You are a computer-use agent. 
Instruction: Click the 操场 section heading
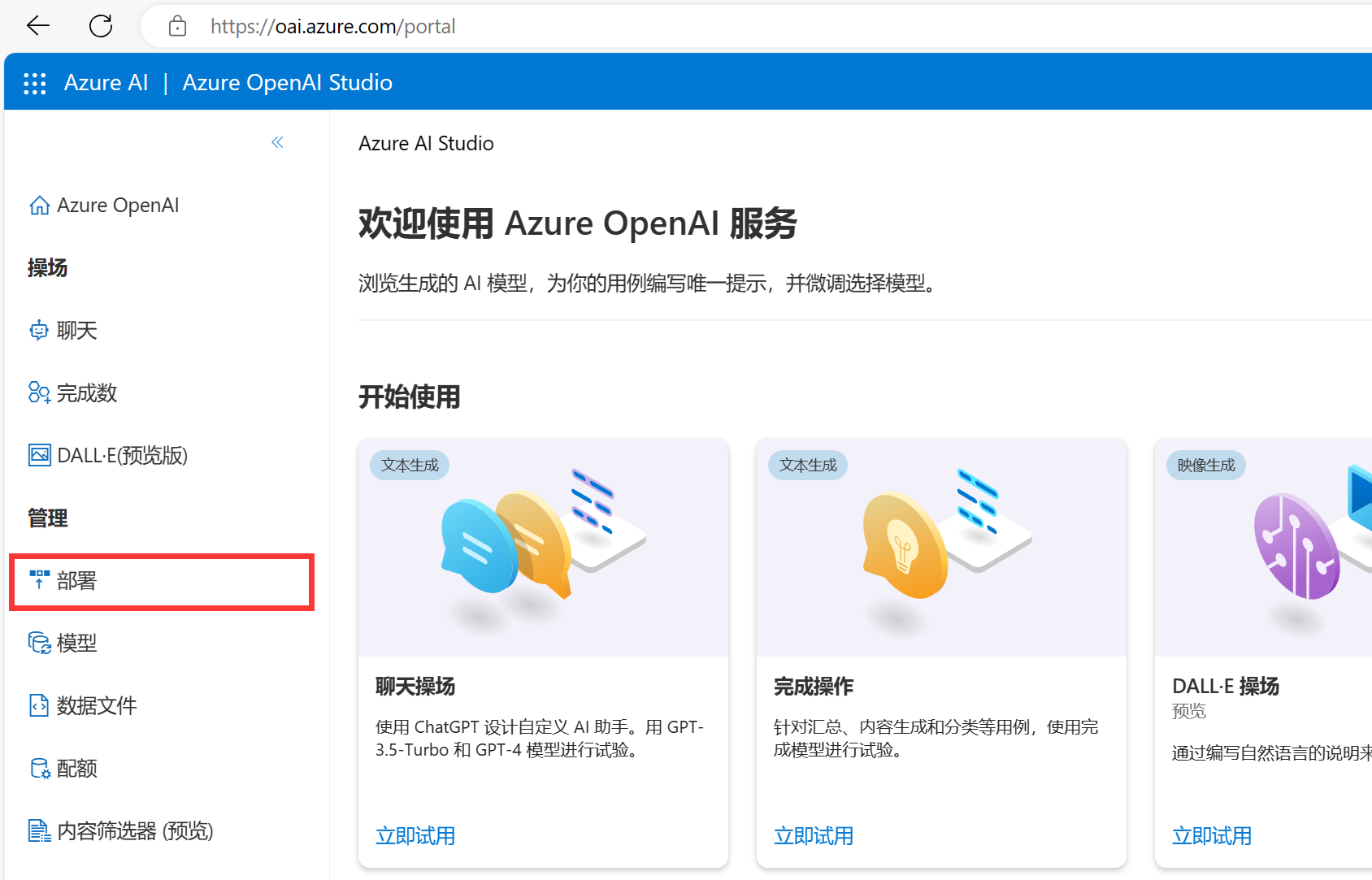[48, 267]
